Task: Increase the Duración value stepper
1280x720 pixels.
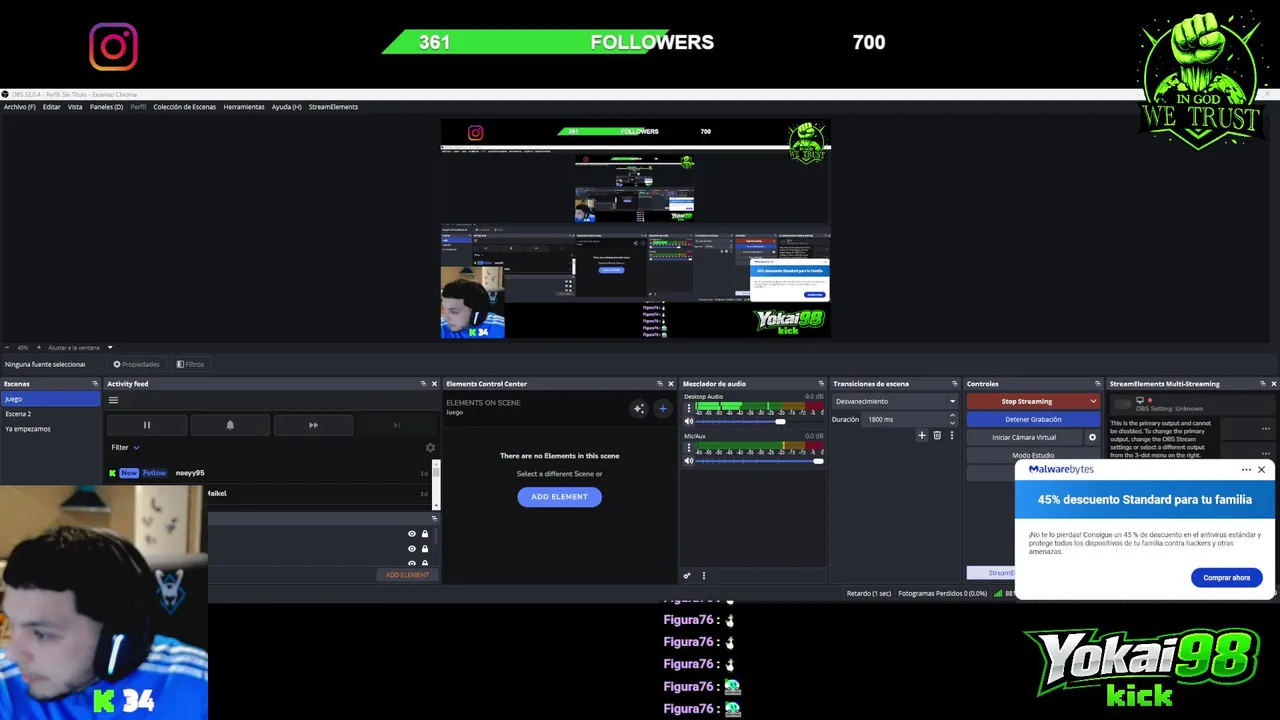Action: (x=952, y=416)
